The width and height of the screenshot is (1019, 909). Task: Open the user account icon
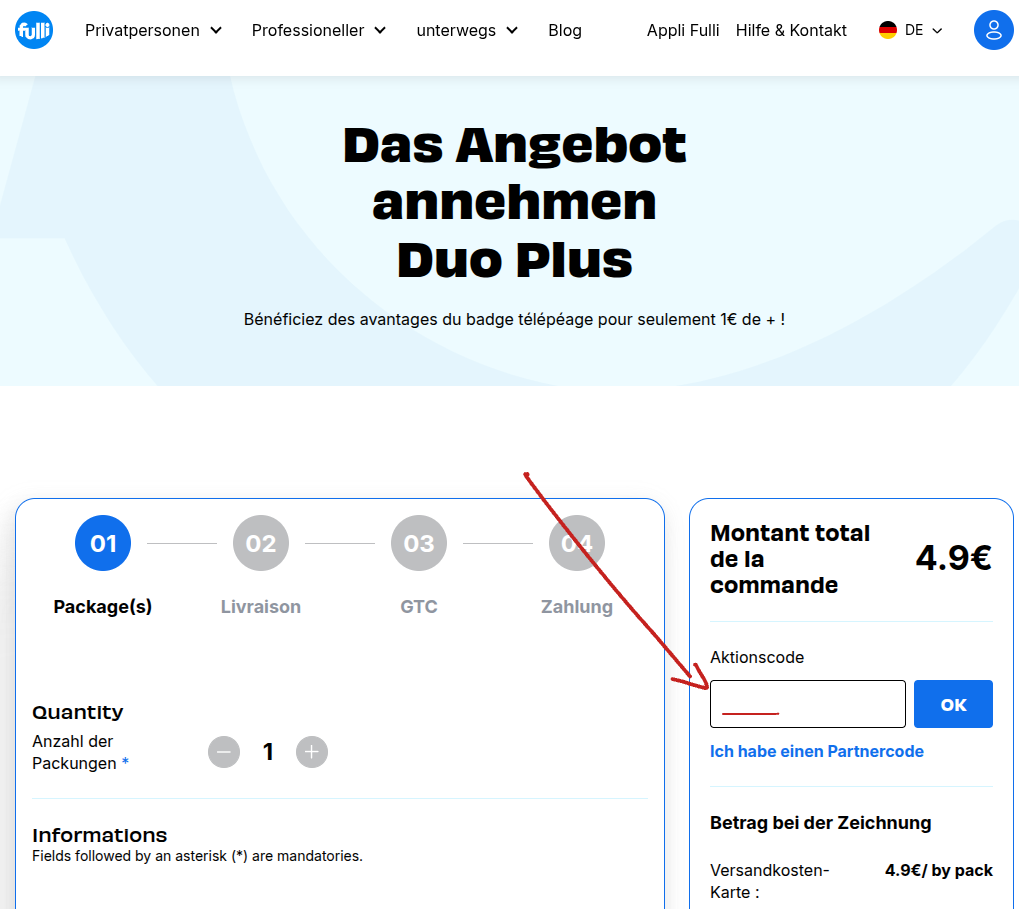pyautogui.click(x=993, y=30)
